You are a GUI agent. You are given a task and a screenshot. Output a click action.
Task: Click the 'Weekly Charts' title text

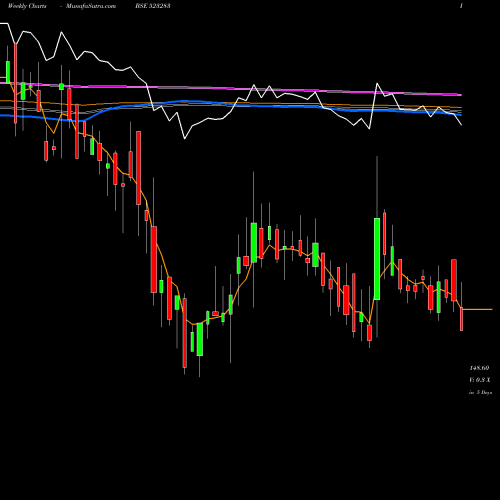(27, 6)
